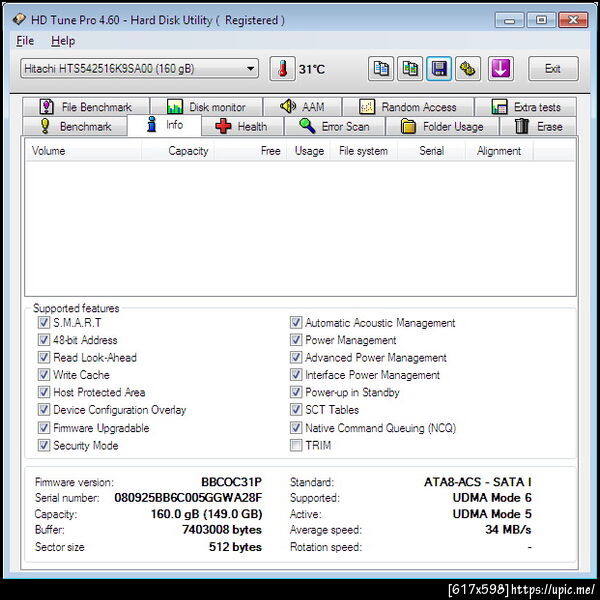Viewport: 600px width, 600px height.
Task: Switch to the Disk monitor tab
Action: click(206, 107)
